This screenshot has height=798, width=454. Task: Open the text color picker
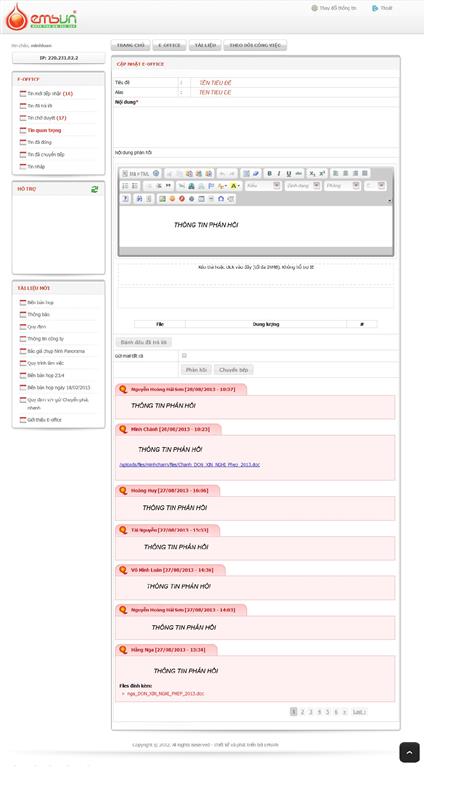[x=222, y=186]
